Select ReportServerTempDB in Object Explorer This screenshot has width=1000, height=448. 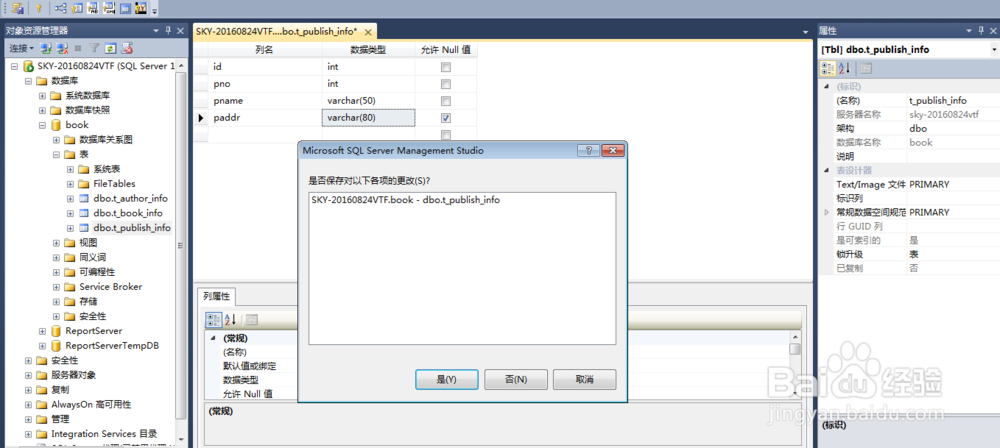pyautogui.click(x=112, y=346)
